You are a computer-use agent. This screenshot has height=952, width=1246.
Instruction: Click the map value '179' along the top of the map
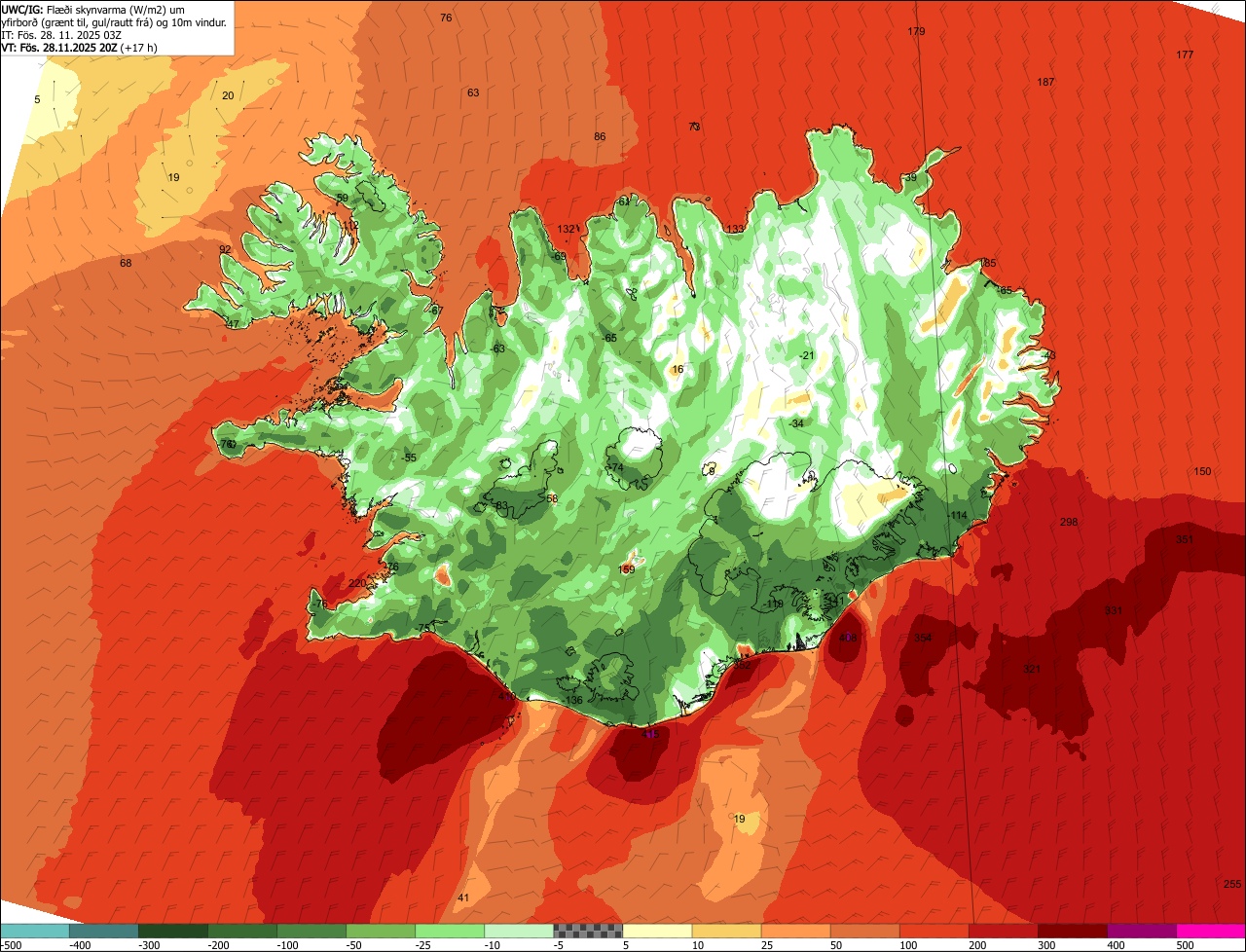pyautogui.click(x=916, y=31)
